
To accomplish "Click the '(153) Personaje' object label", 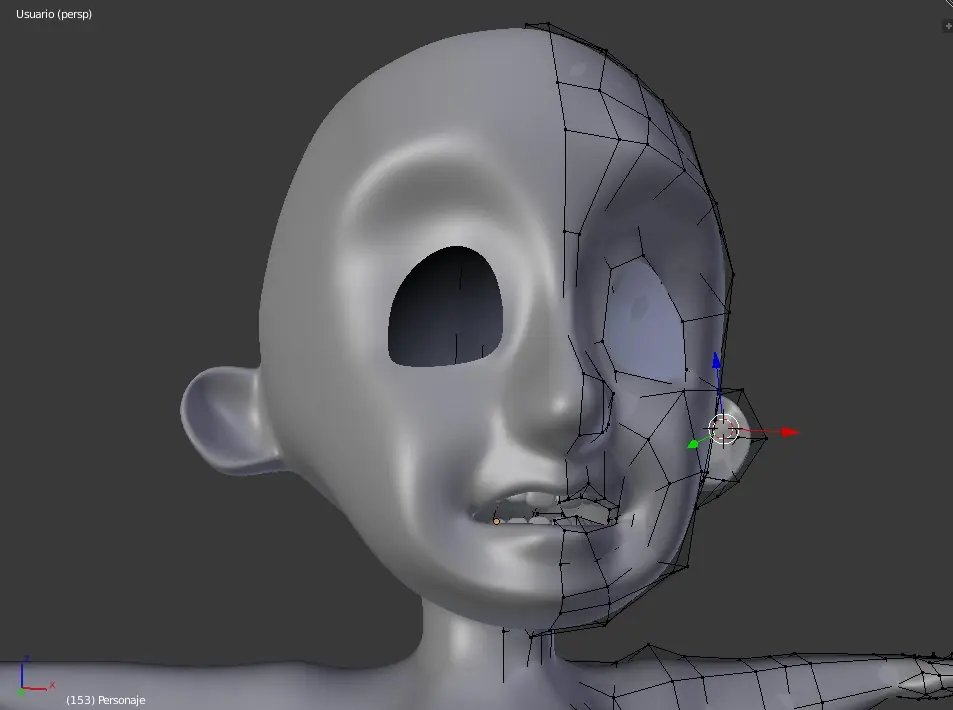I will pyautogui.click(x=105, y=700).
